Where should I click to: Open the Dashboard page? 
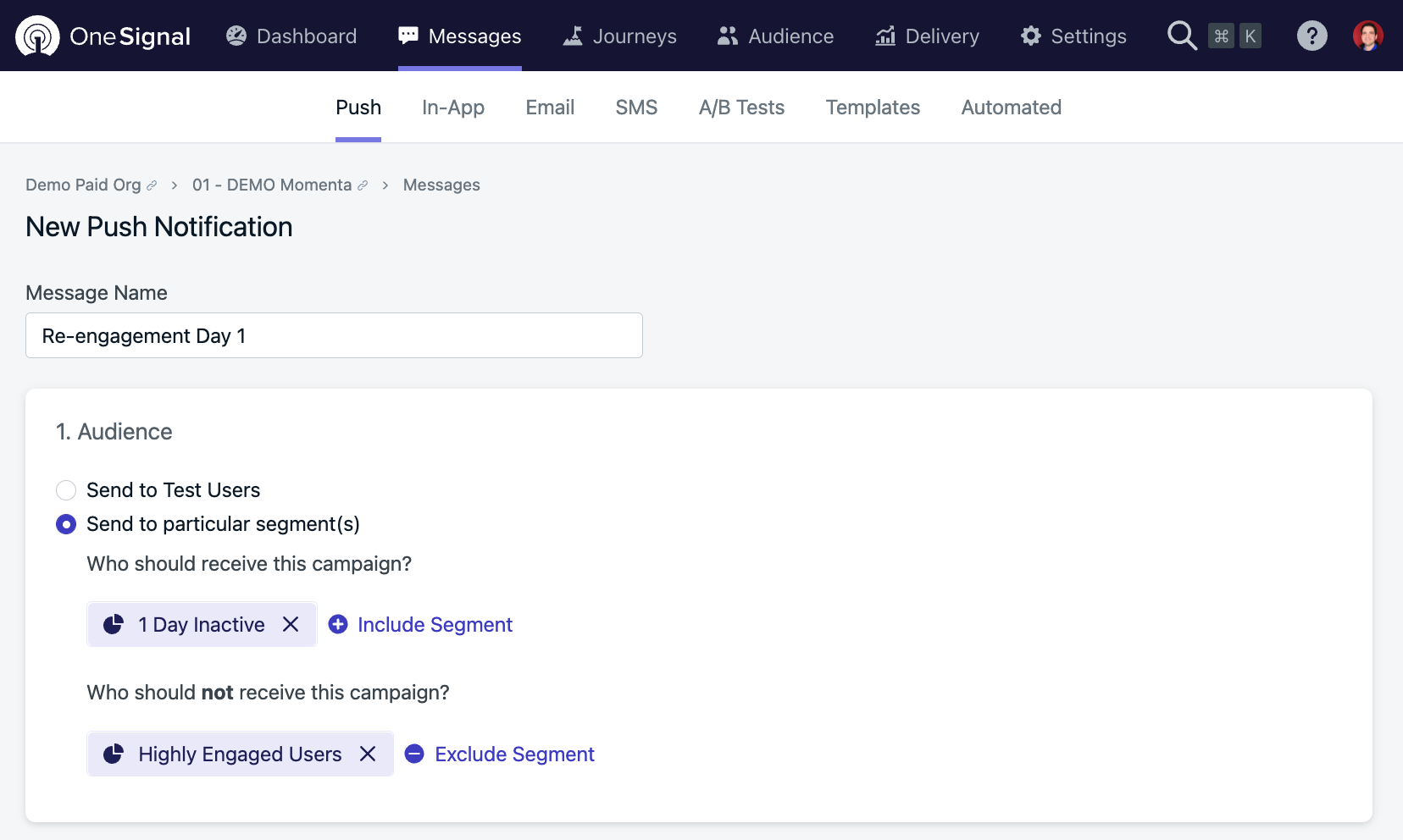(291, 36)
